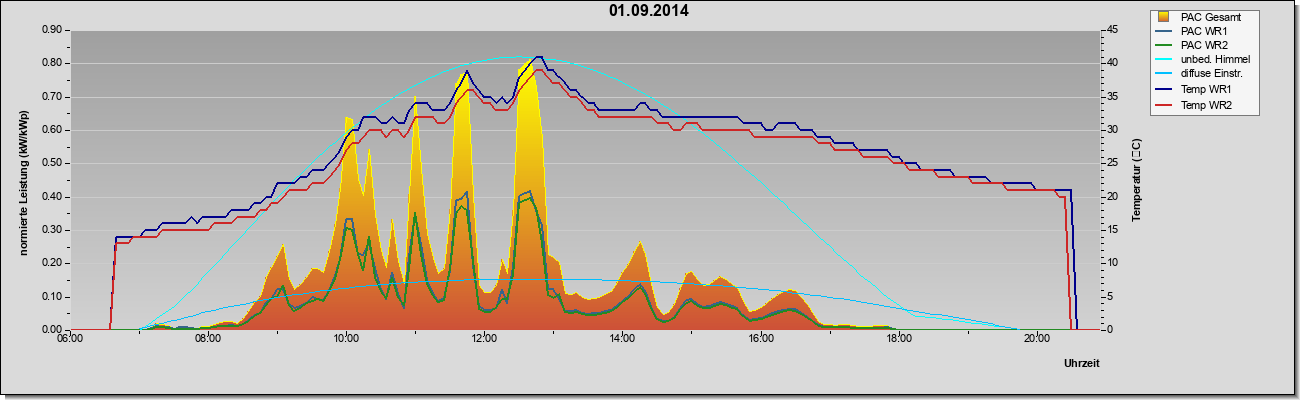Click the 12:00 time axis label
The image size is (1300, 400).
pyautogui.click(x=484, y=338)
